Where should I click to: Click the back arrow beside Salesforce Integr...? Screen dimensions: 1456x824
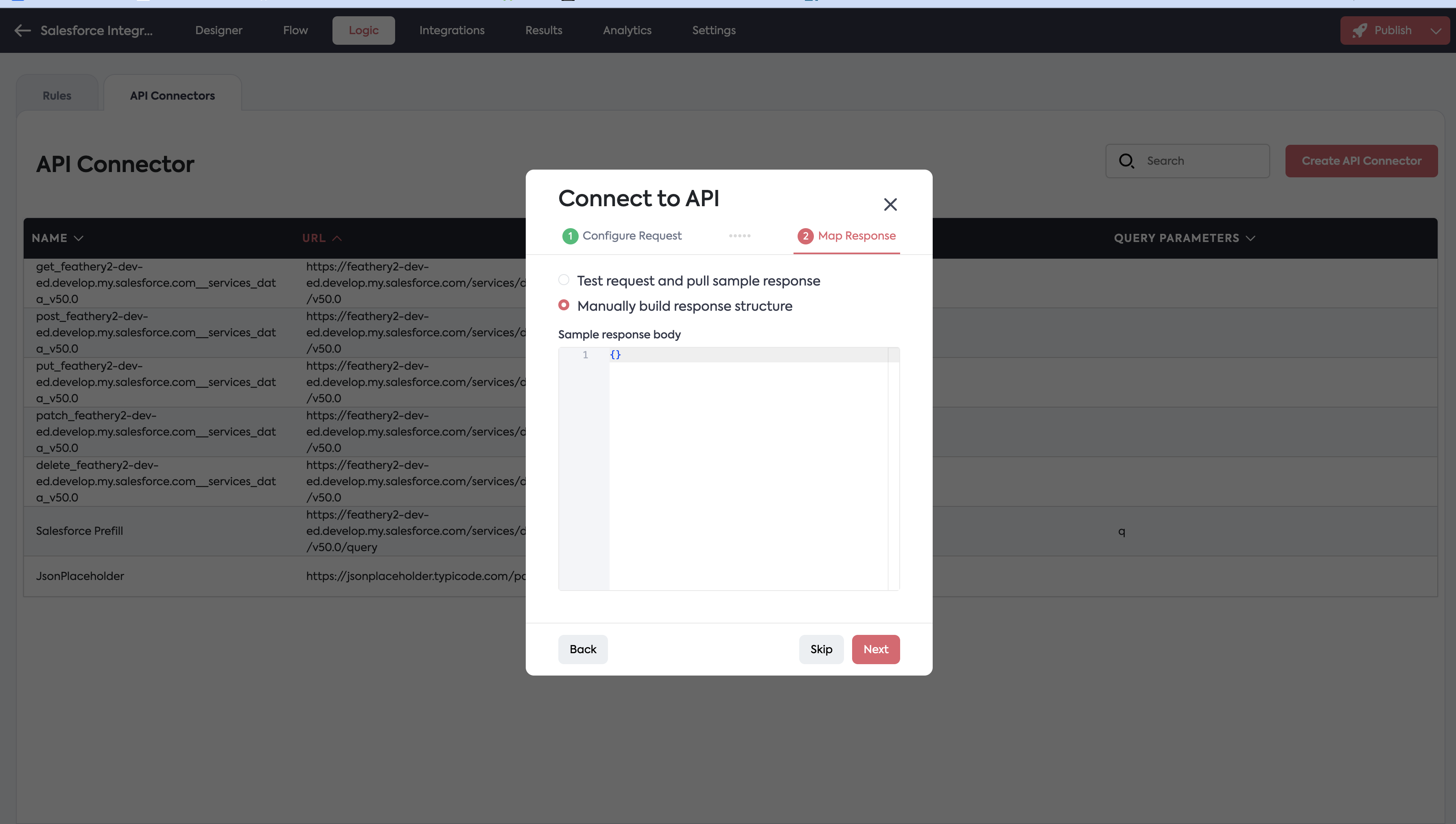pyautogui.click(x=22, y=31)
